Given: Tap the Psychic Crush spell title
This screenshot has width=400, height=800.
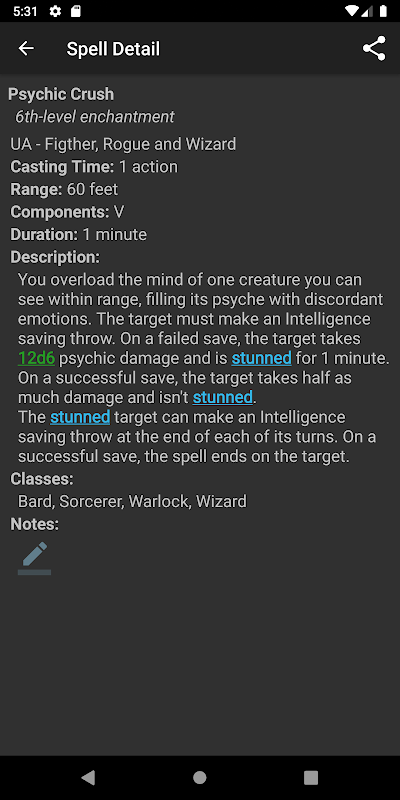Looking at the screenshot, I should (61, 94).
